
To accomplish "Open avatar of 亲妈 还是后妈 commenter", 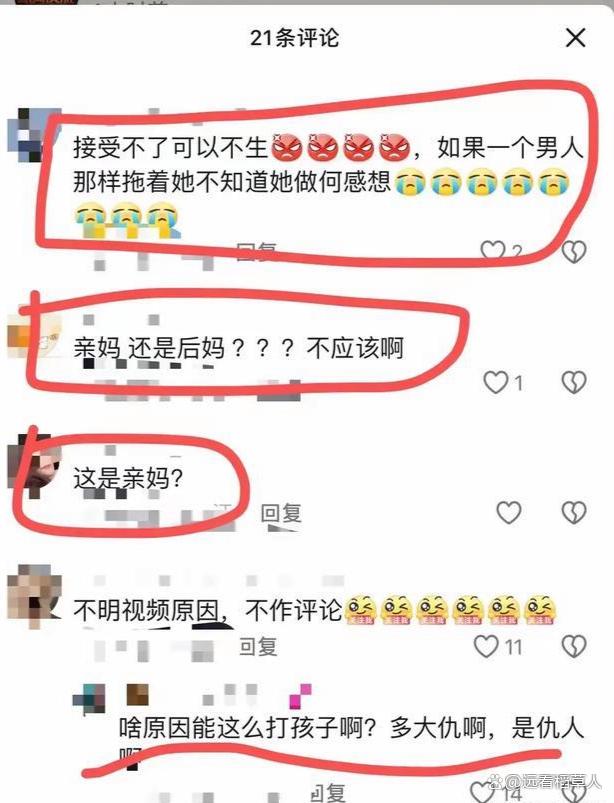I will pyautogui.click(x=33, y=335).
